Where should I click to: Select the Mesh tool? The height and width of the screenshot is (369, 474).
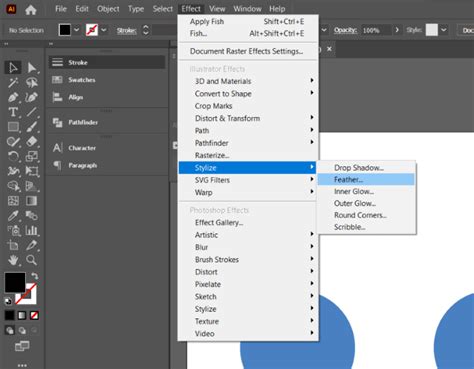13,201
